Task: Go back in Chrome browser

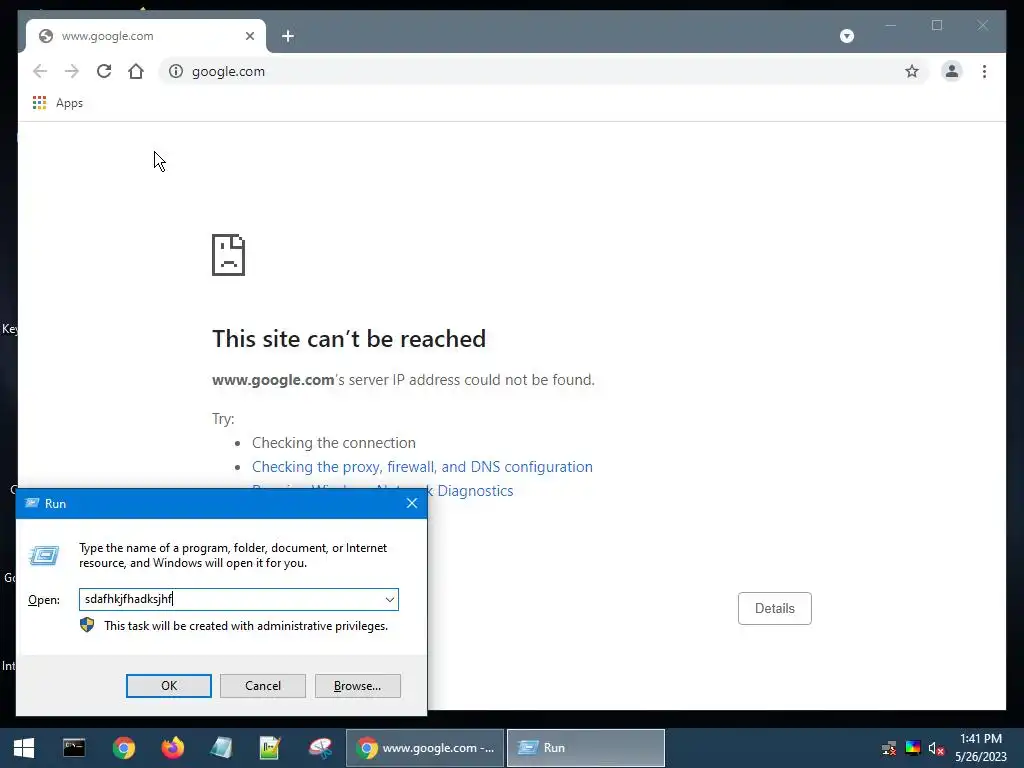Action: click(40, 71)
